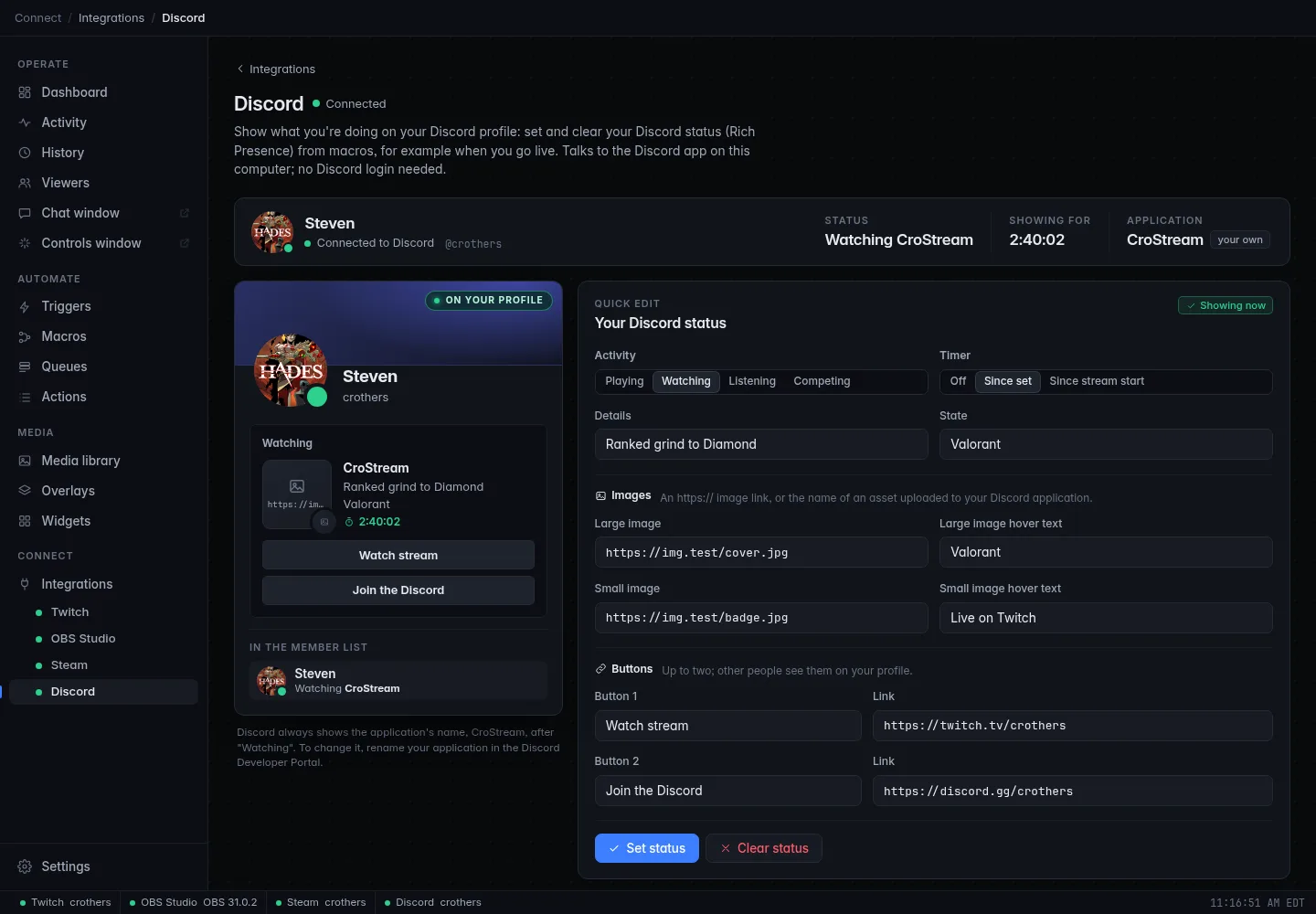Click the Small image hover text field
The image size is (1316, 914).
point(1106,618)
